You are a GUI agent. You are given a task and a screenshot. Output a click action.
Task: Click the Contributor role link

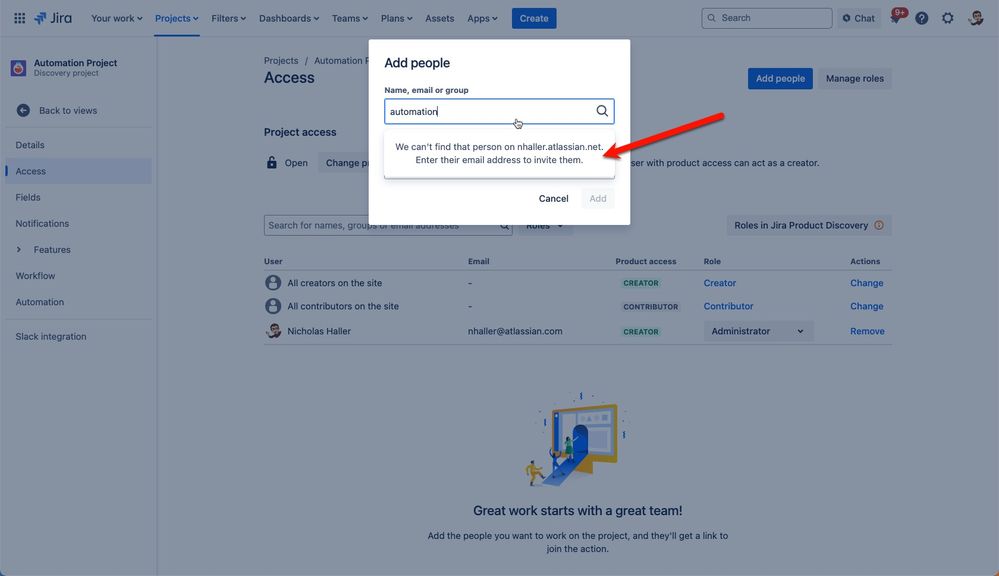pos(728,306)
